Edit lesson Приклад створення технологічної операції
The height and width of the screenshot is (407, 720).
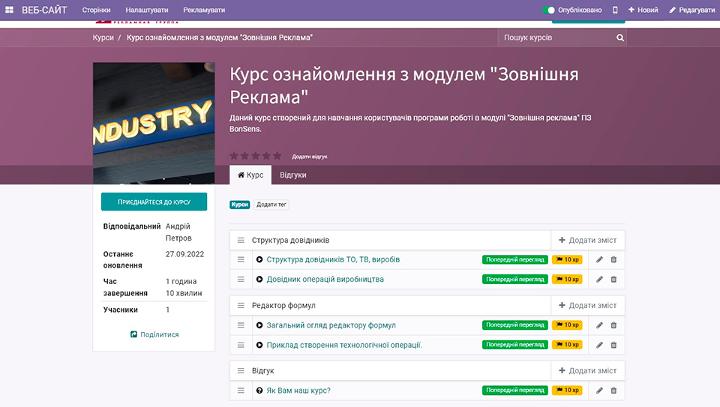[599, 345]
